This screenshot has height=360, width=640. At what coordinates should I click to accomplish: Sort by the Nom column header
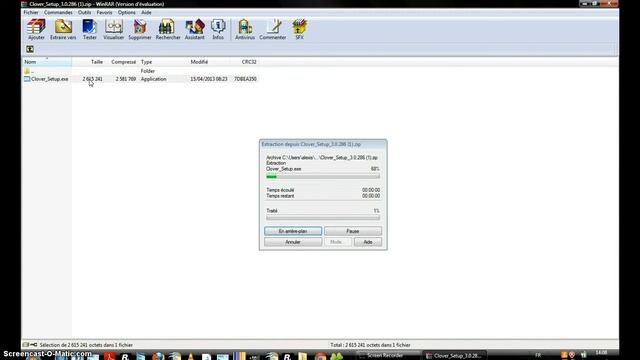pos(47,62)
